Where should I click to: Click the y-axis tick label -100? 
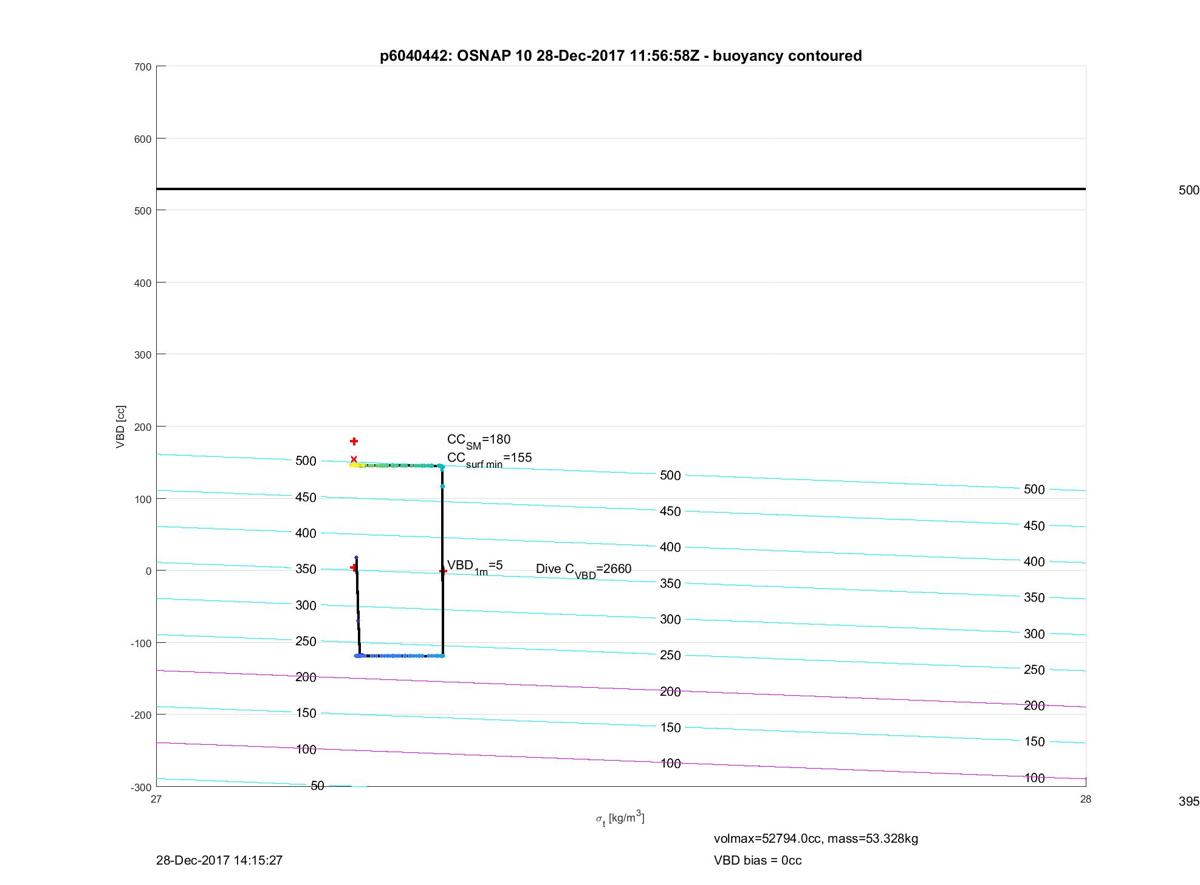(x=139, y=643)
